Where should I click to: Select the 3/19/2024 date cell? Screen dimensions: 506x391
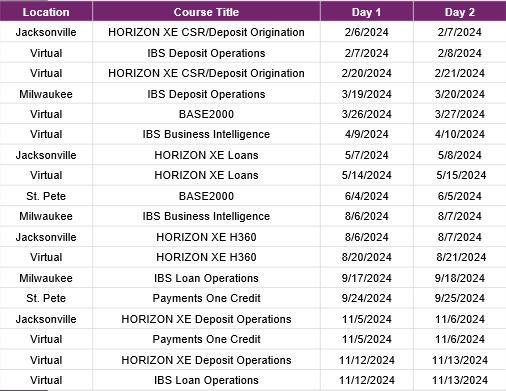point(367,94)
